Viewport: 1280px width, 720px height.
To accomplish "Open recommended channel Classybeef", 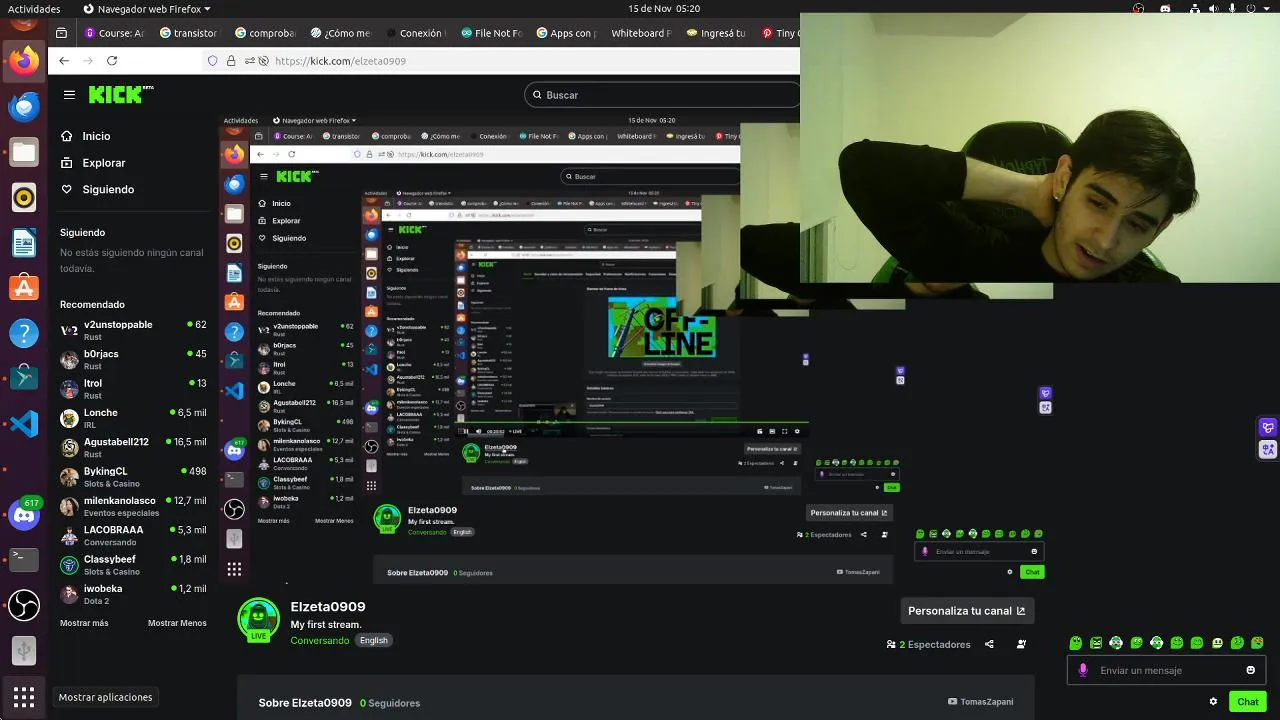I will (x=133, y=565).
